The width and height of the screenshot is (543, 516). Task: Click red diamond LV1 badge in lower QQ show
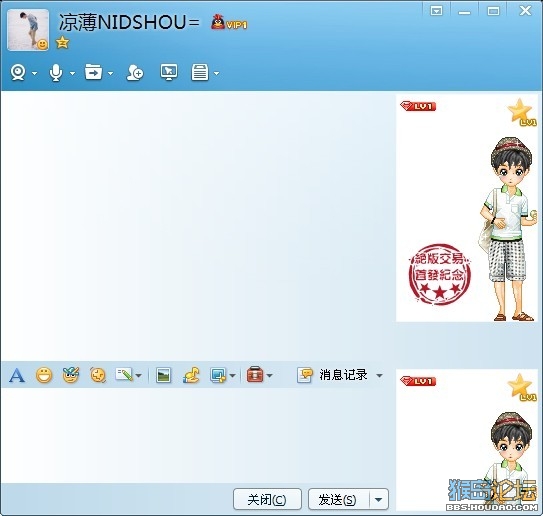(x=418, y=381)
